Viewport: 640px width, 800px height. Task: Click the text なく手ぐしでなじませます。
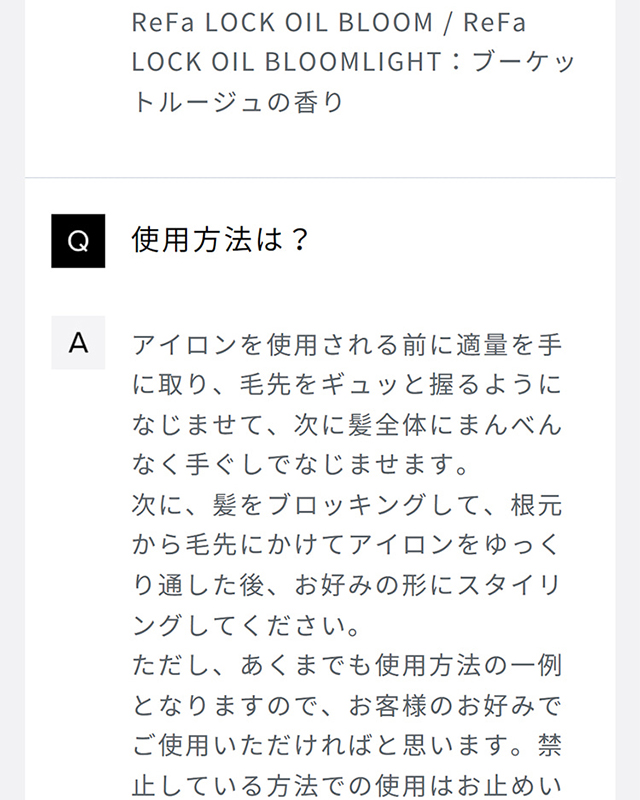(x=300, y=466)
